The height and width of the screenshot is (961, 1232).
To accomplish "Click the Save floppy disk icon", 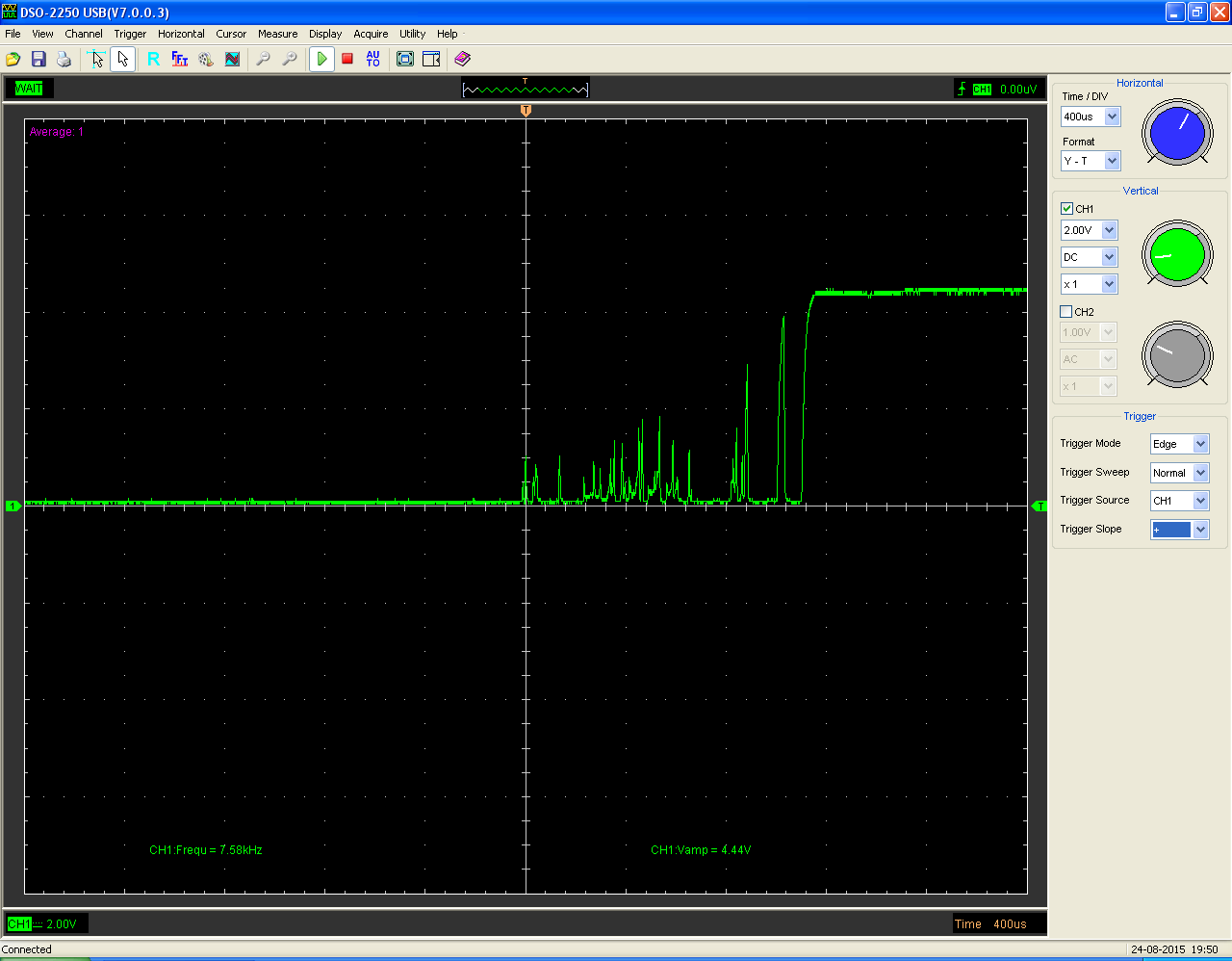I will pyautogui.click(x=38, y=60).
